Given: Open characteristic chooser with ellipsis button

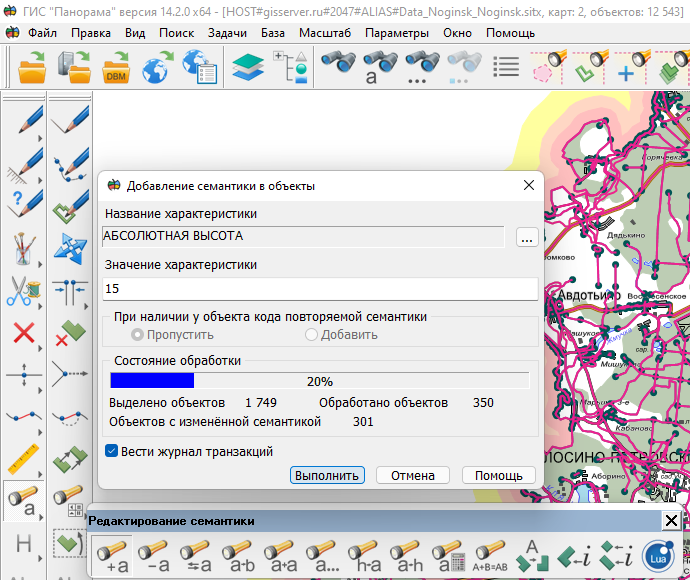Looking at the screenshot, I should click(x=527, y=237).
